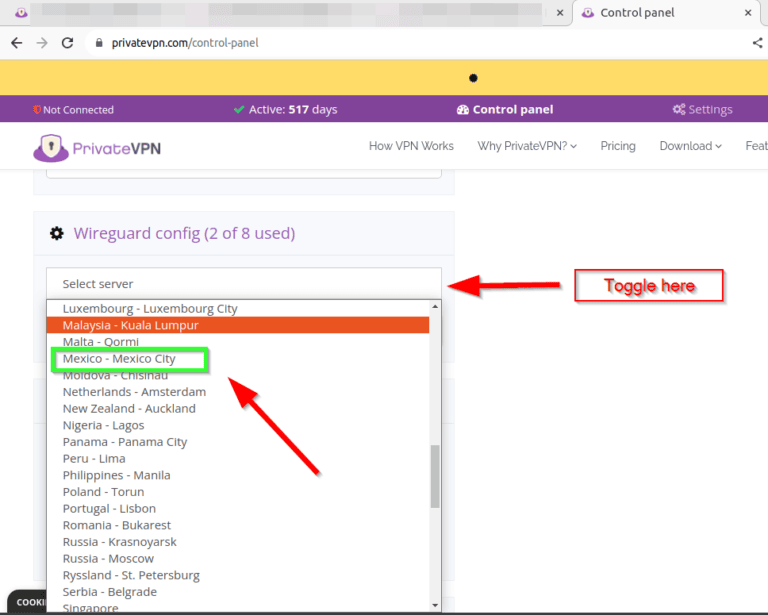Click Control panel in purple bar

tap(505, 109)
